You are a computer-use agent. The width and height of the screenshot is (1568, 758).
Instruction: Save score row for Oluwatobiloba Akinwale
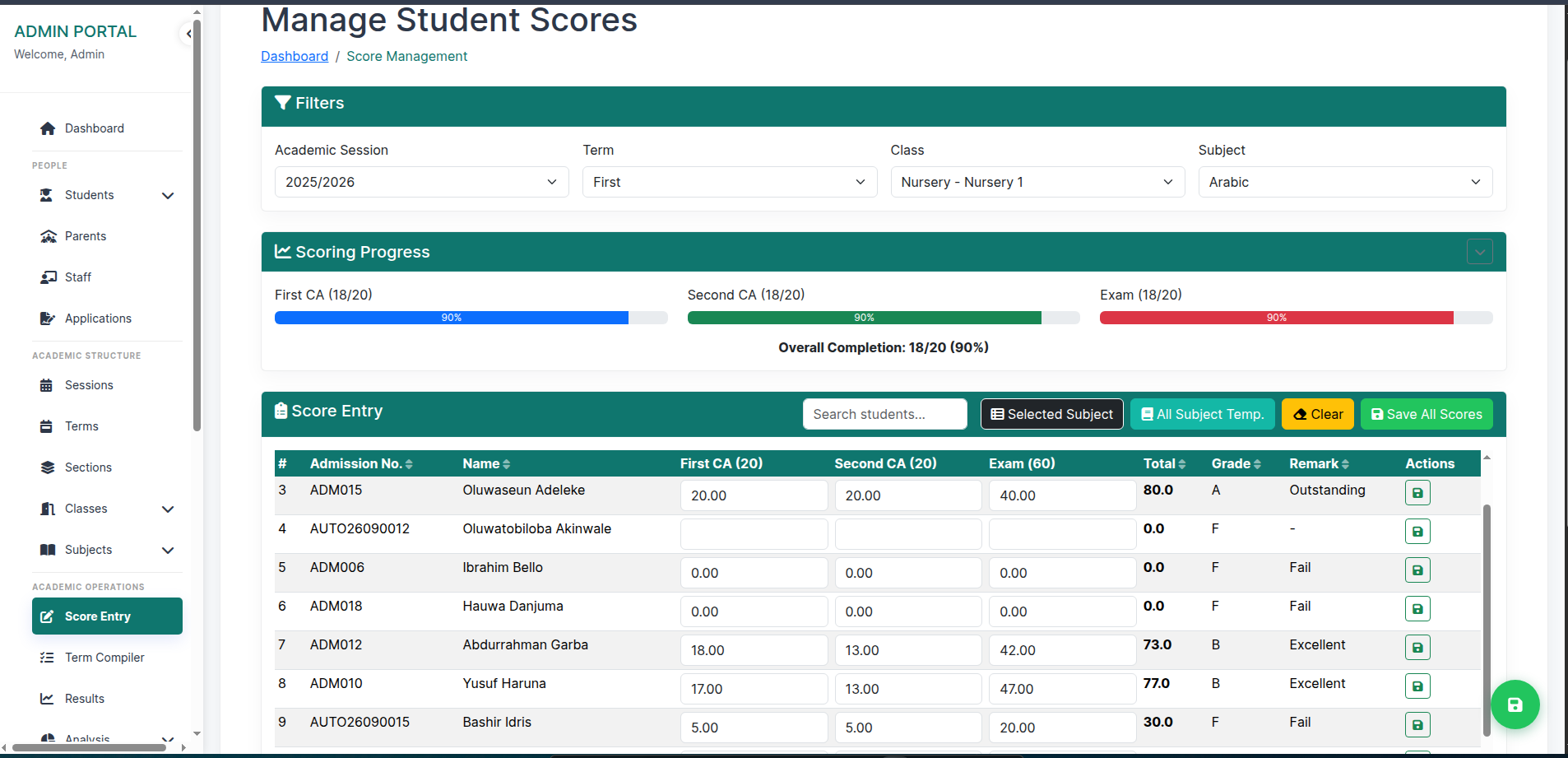1417,532
